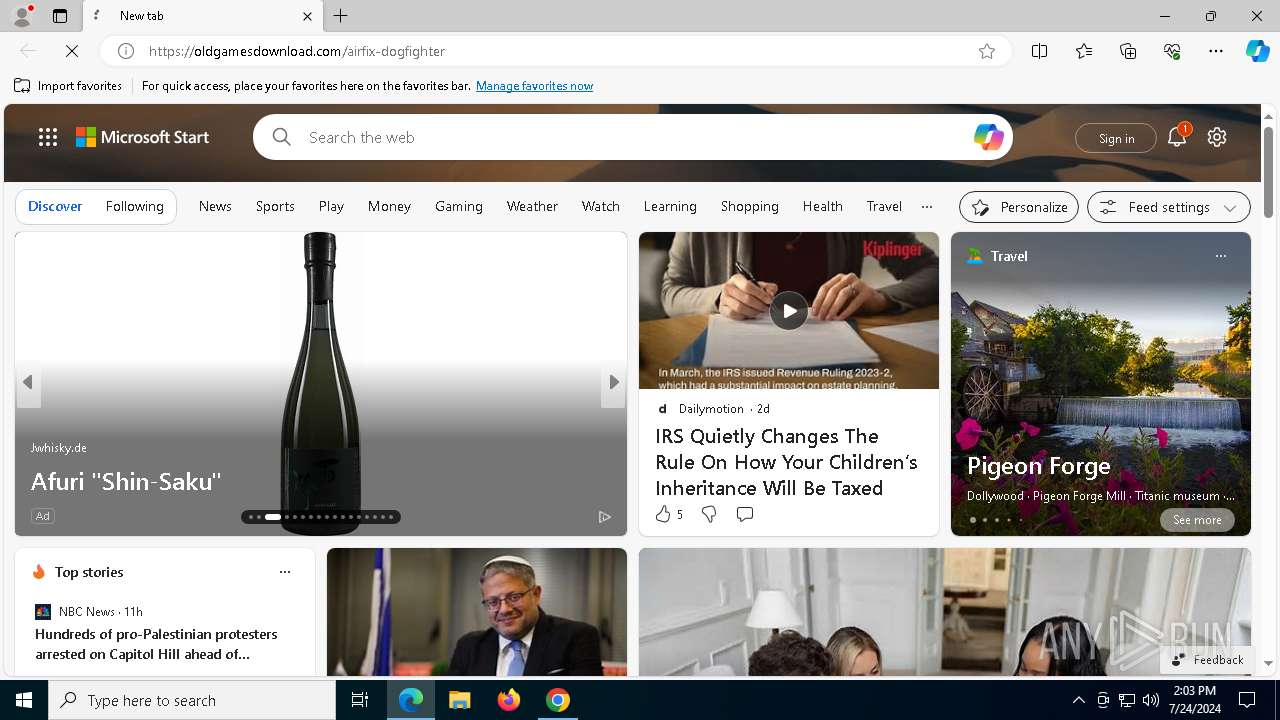Stop loading the page

pos(72,51)
